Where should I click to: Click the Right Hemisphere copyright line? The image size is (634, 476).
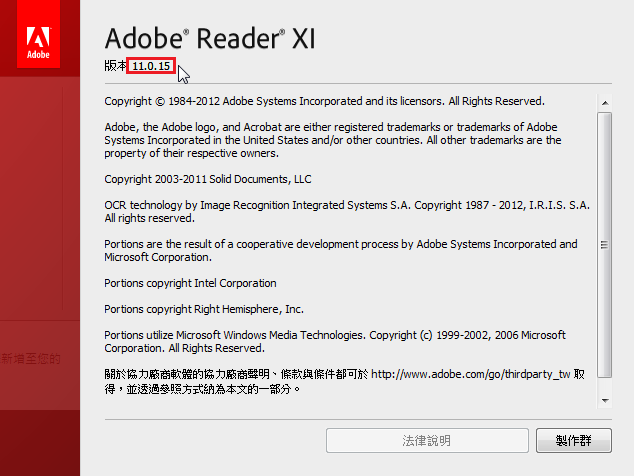tap(204, 309)
